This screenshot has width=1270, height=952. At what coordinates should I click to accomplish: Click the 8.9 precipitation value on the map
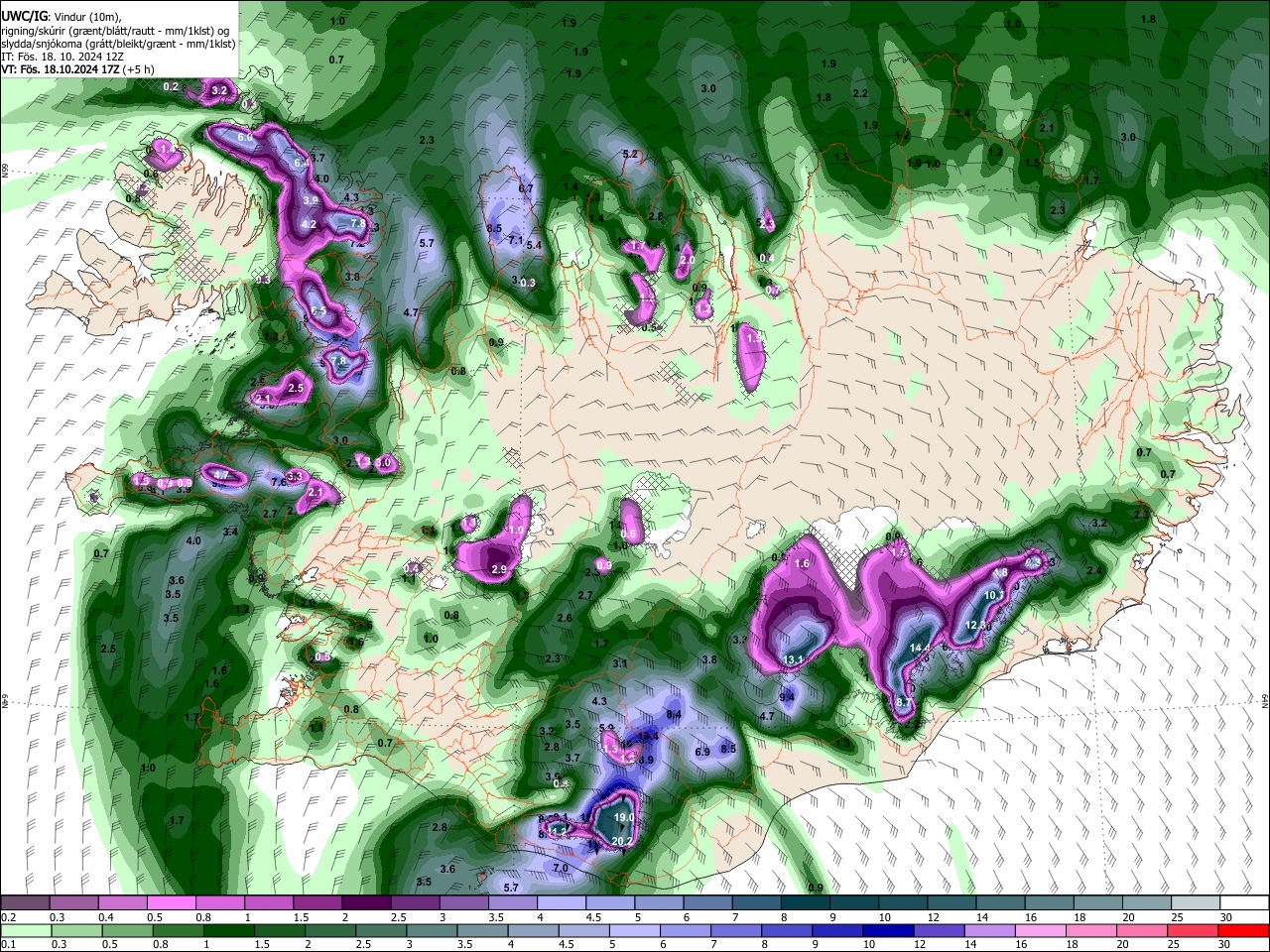pyautogui.click(x=646, y=760)
